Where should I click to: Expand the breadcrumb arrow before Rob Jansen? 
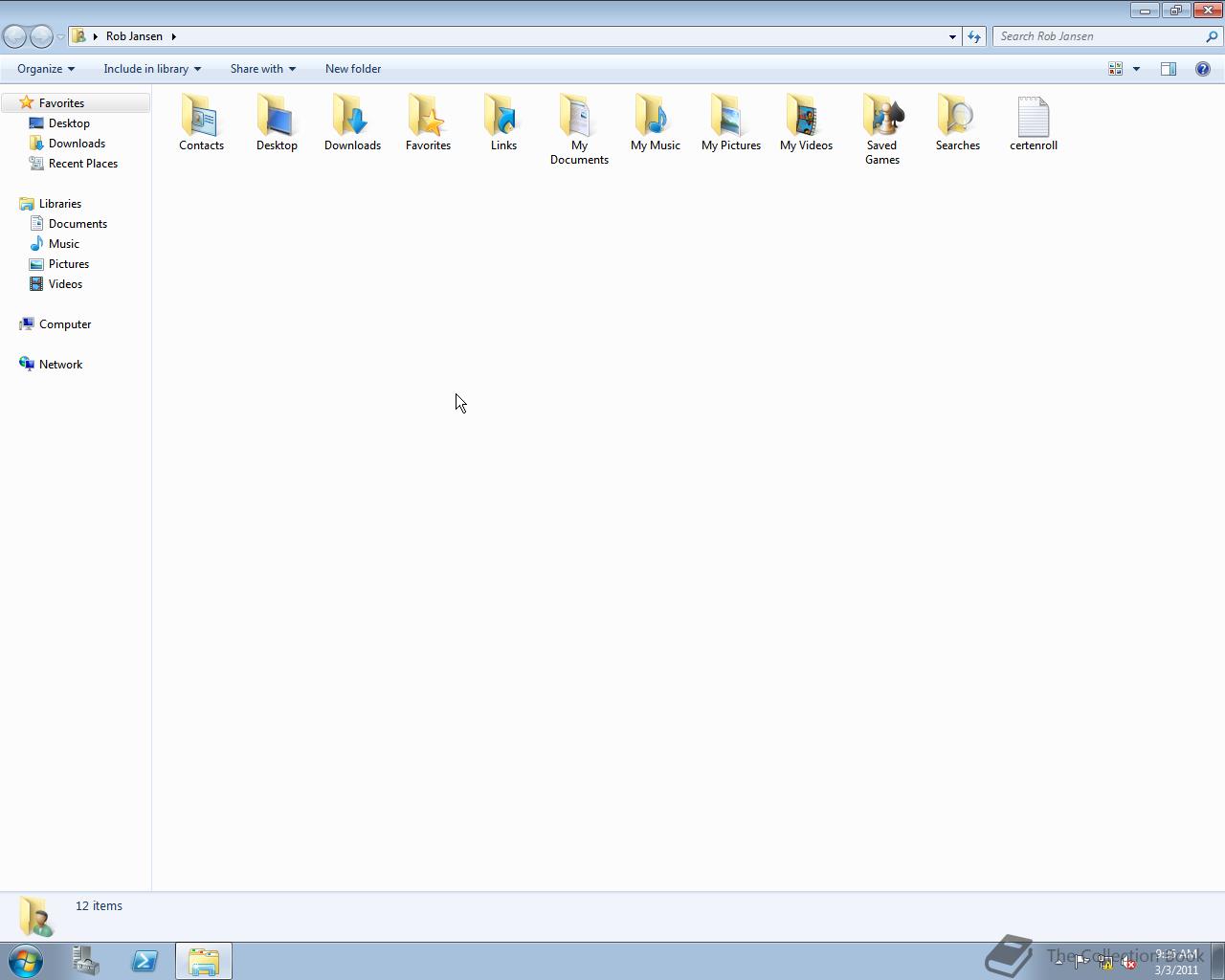[x=96, y=36]
